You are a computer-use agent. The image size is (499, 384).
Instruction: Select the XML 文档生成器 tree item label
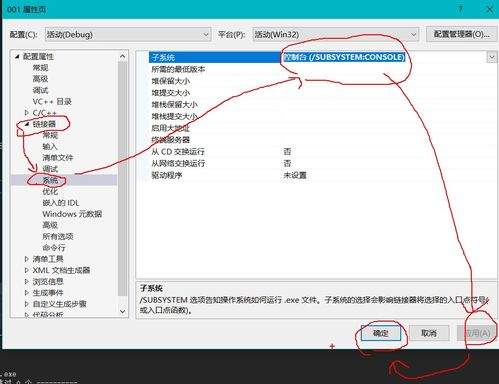(61, 270)
